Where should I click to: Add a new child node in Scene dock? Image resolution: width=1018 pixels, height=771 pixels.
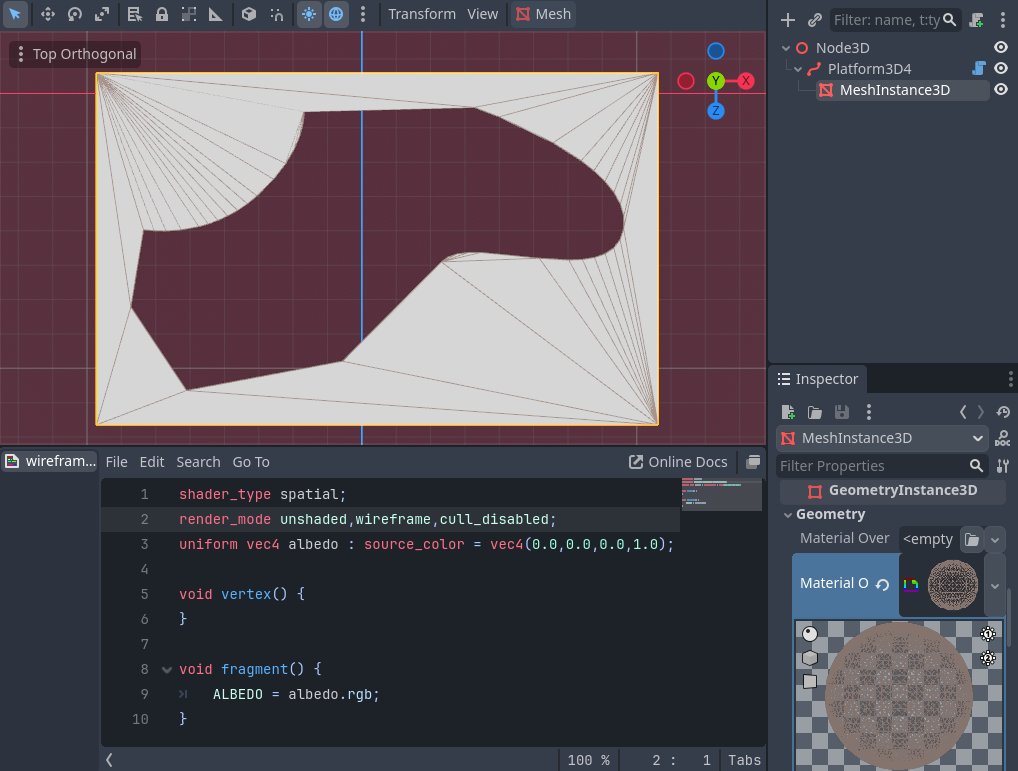point(788,20)
